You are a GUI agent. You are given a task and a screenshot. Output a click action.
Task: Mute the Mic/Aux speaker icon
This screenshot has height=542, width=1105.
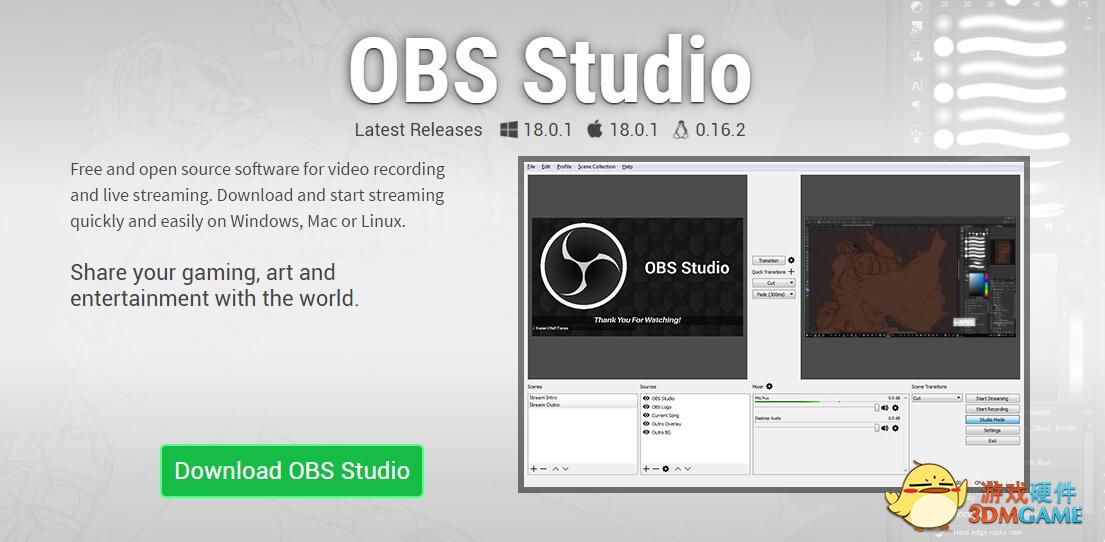(885, 407)
